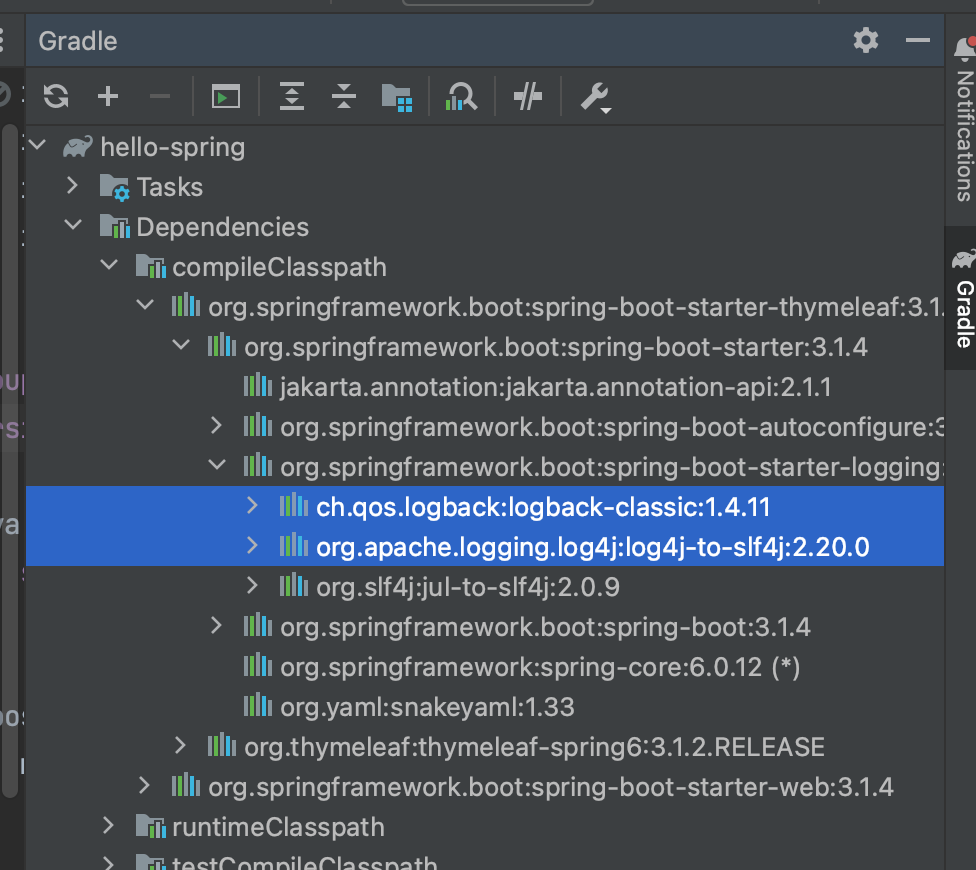This screenshot has height=870, width=976.
Task: Expand thymeleaf-spring6:3.1.2.RELEASE dependency
Action: point(180,745)
